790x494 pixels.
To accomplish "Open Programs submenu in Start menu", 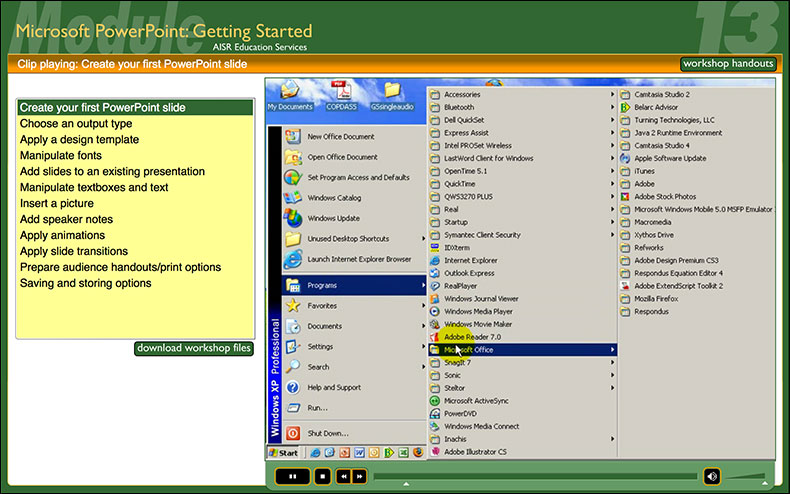I will (x=354, y=285).
